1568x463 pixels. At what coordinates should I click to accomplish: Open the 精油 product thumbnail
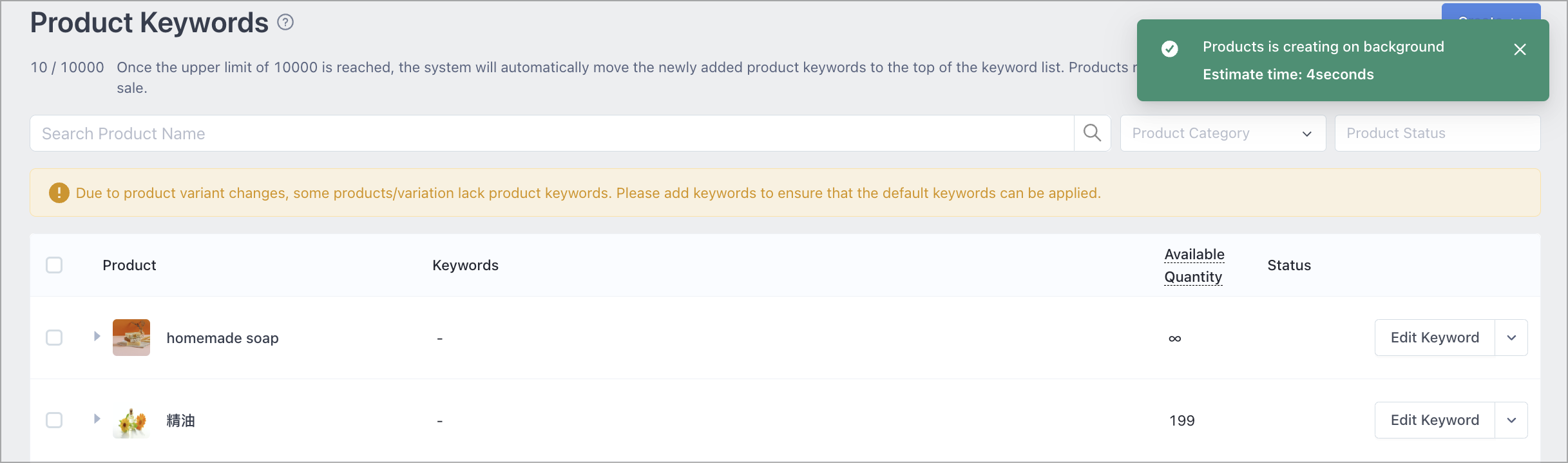[131, 420]
